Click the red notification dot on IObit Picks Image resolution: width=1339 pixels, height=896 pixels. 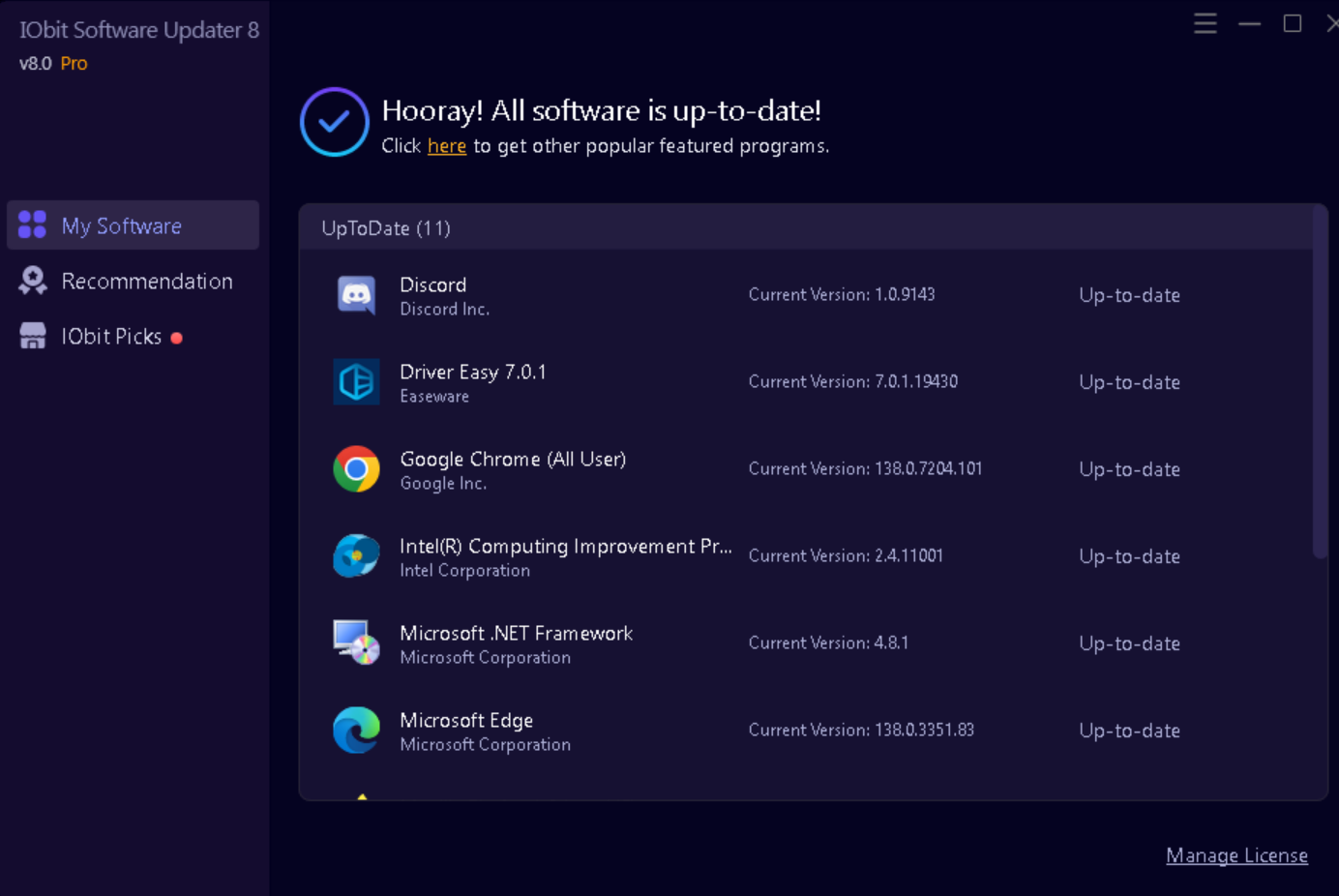[176, 338]
